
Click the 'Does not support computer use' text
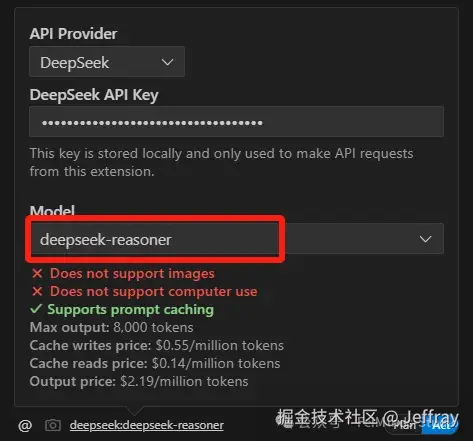[x=154, y=292]
